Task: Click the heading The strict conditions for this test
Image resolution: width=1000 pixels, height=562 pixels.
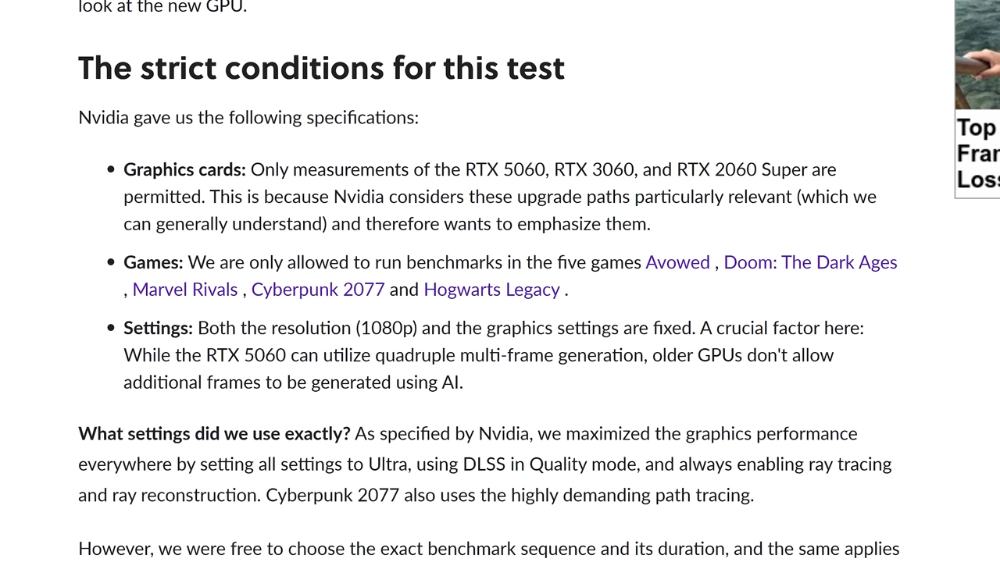Action: click(x=321, y=68)
